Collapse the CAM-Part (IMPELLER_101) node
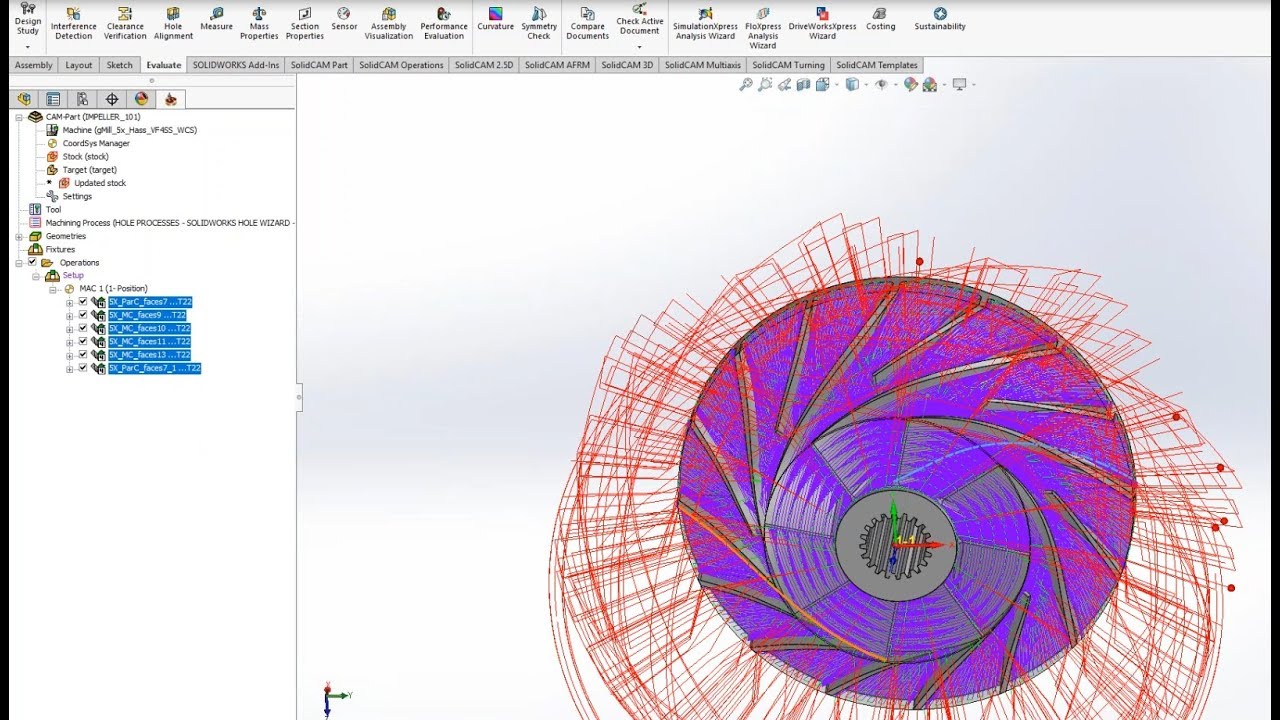This screenshot has height=720, width=1280. (x=19, y=117)
